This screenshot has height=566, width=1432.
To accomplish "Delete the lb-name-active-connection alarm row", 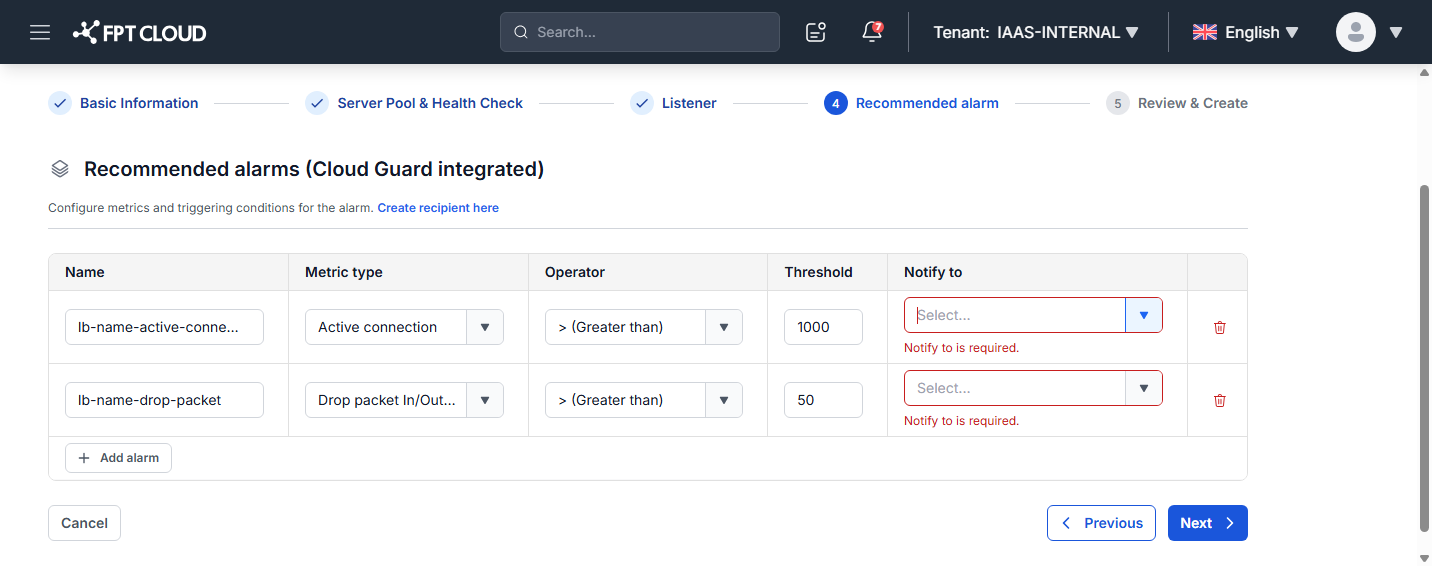I will (1219, 327).
